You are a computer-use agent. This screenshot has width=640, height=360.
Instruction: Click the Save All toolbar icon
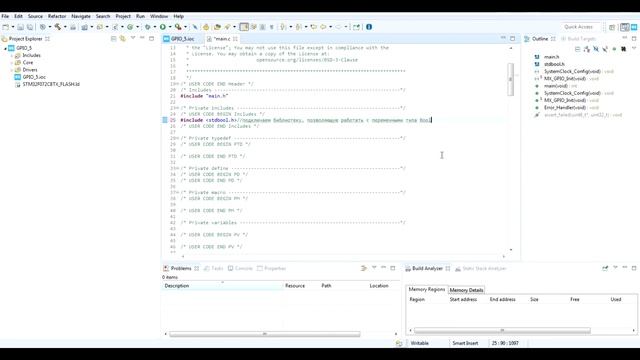tap(30, 27)
